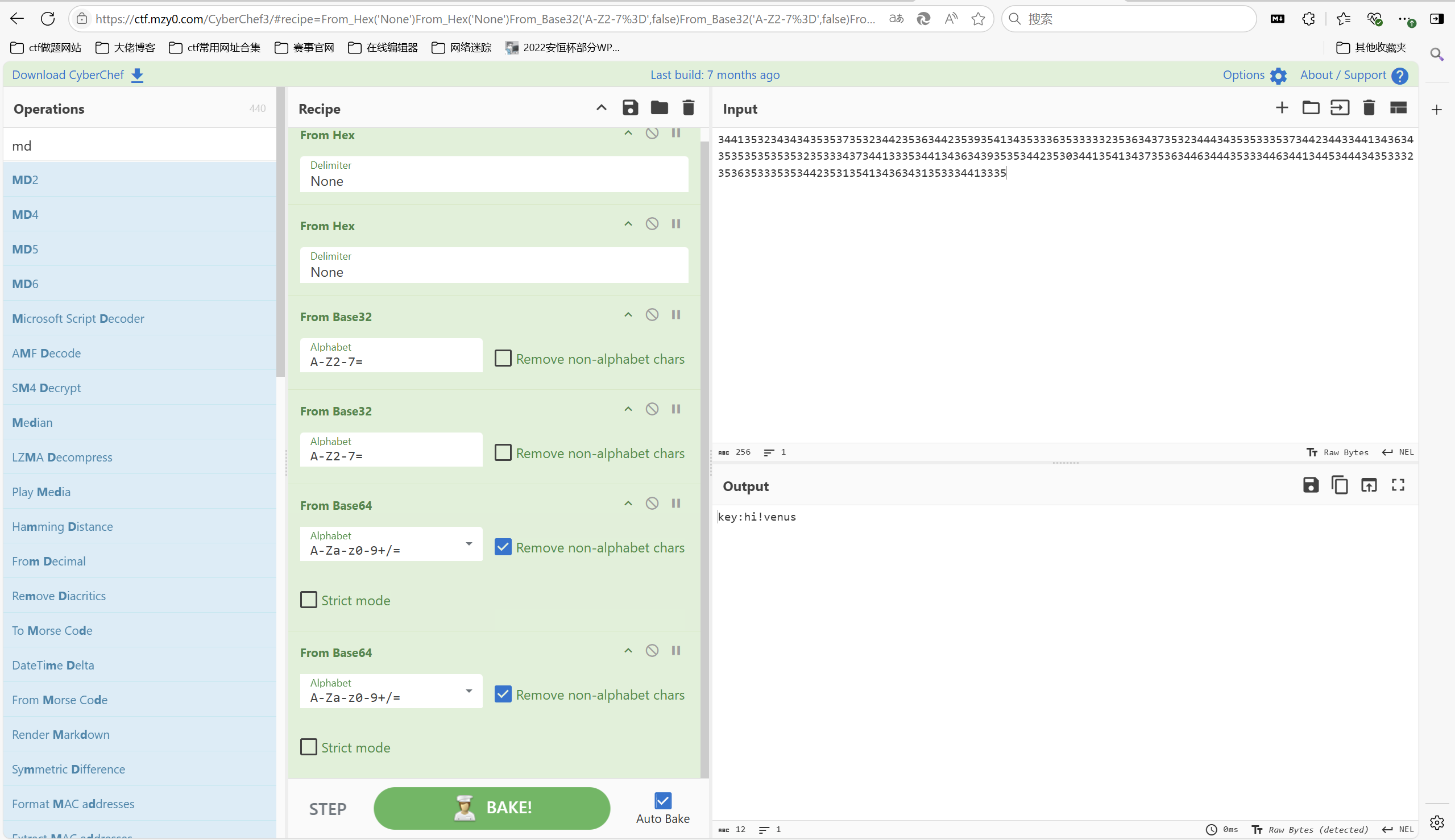Click the STEP button
The image size is (1455, 840).
pos(328,809)
